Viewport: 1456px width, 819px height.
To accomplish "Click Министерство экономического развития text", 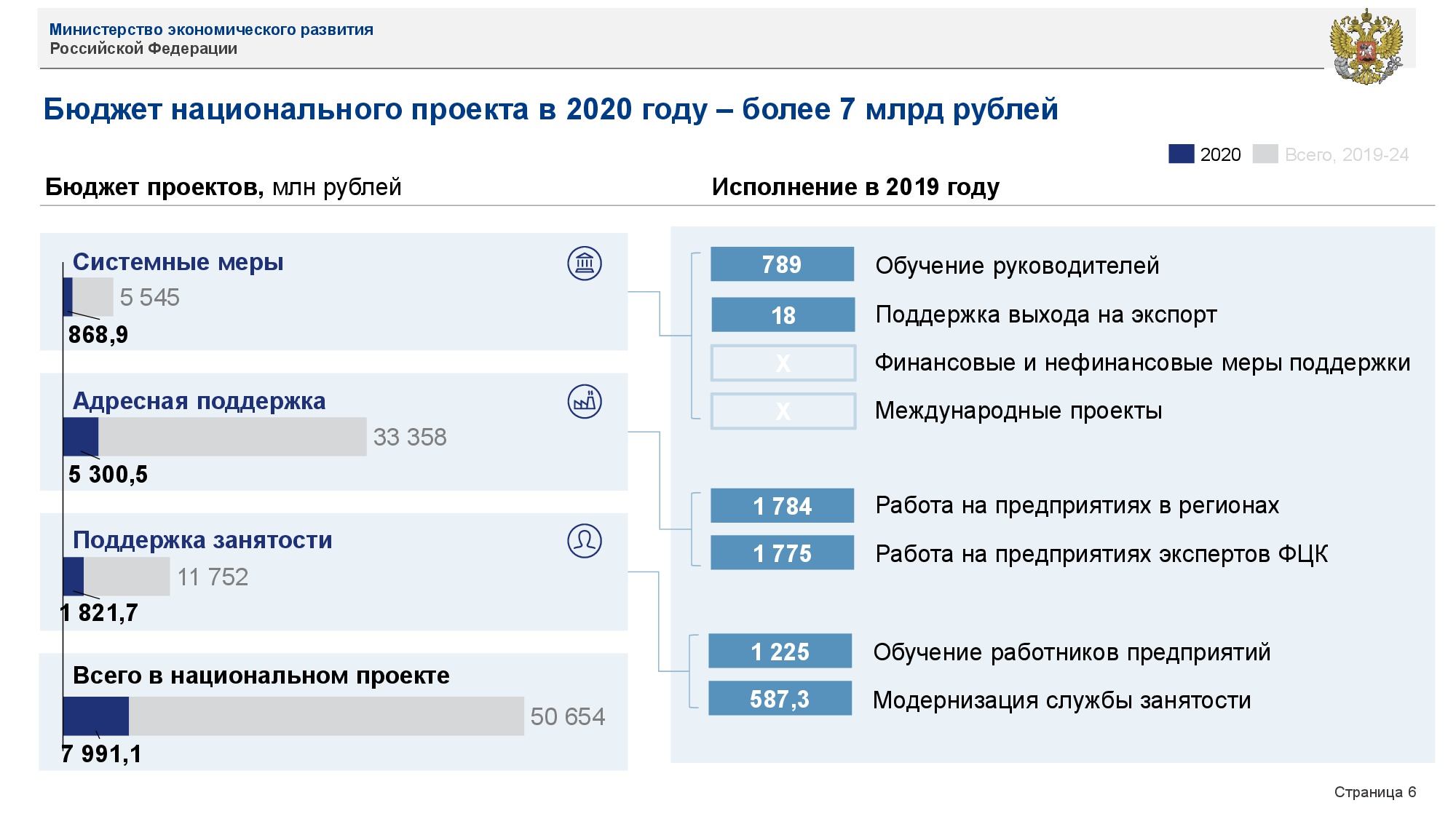I will click(x=211, y=30).
